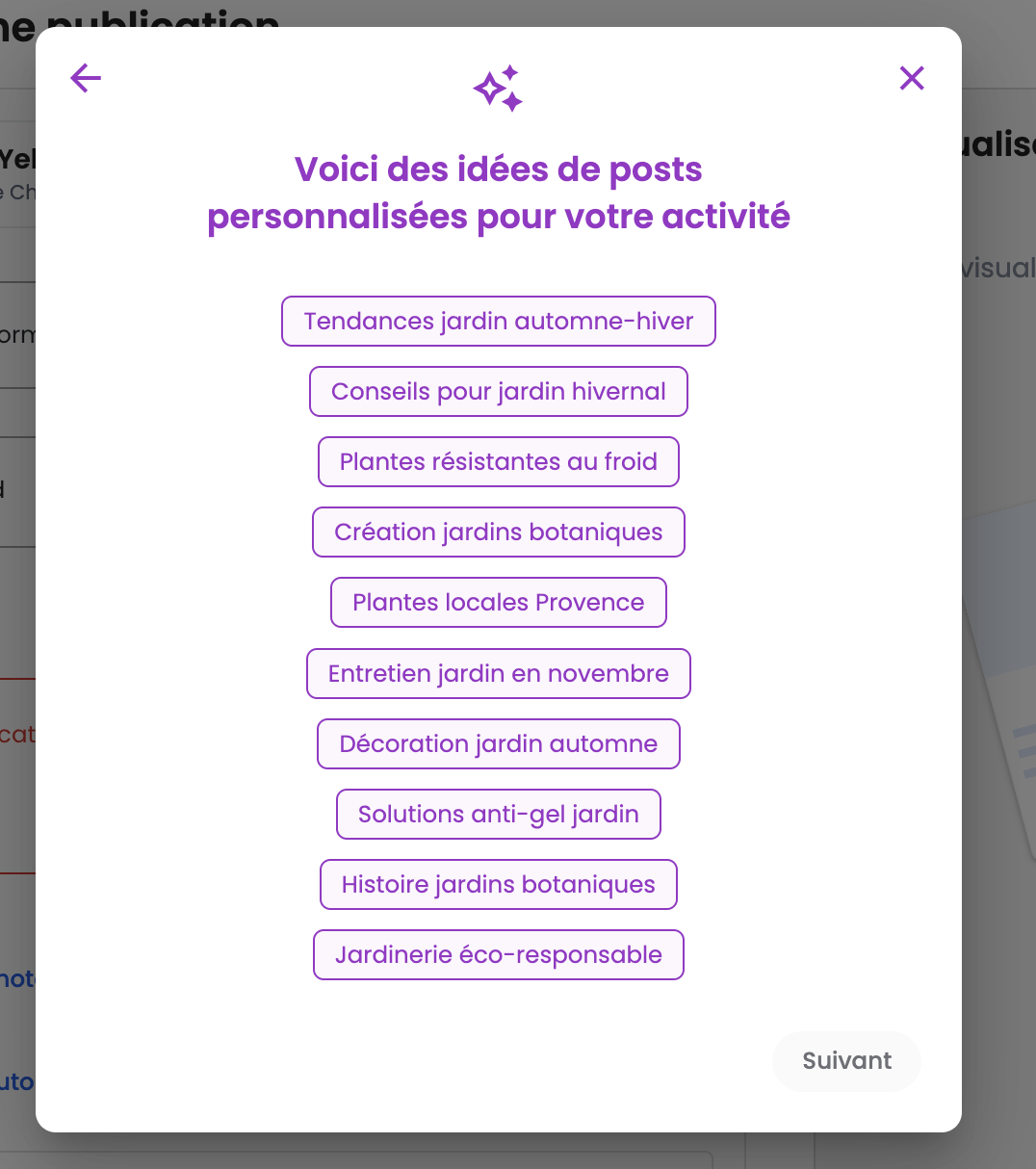
Task: Pick the "Entretien jardin en novembre" idea
Action: [499, 673]
